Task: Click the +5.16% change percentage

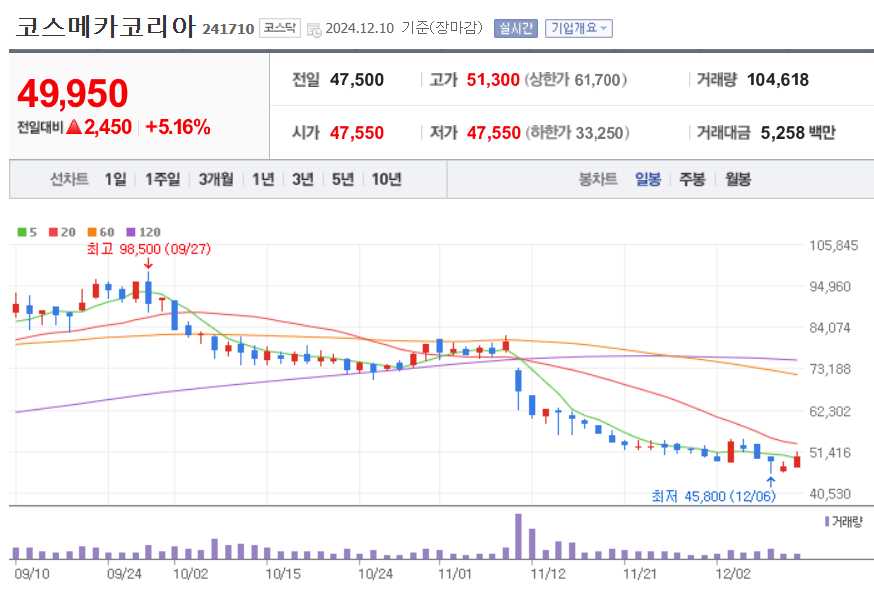Action: point(178,127)
